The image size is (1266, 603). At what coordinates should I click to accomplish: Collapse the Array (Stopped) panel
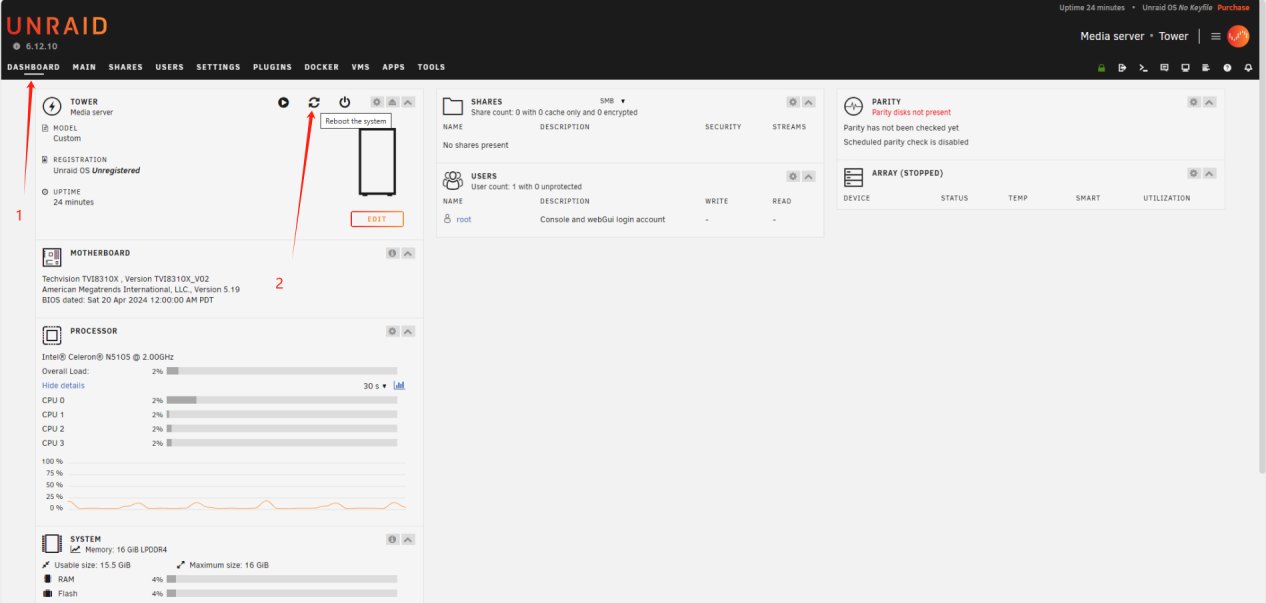pyautogui.click(x=1210, y=173)
